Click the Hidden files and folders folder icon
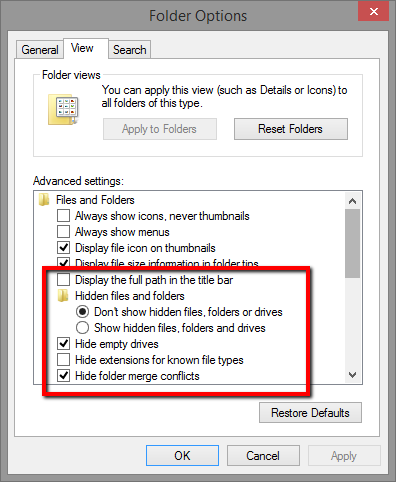The width and height of the screenshot is (396, 482). 63,296
